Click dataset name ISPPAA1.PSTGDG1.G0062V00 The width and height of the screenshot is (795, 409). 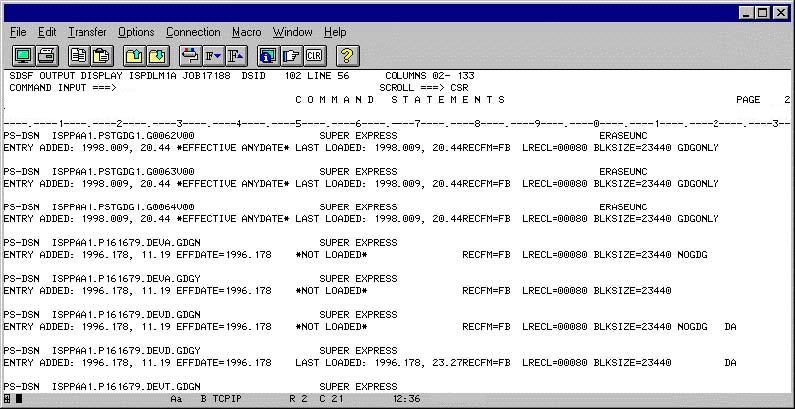tap(123, 136)
